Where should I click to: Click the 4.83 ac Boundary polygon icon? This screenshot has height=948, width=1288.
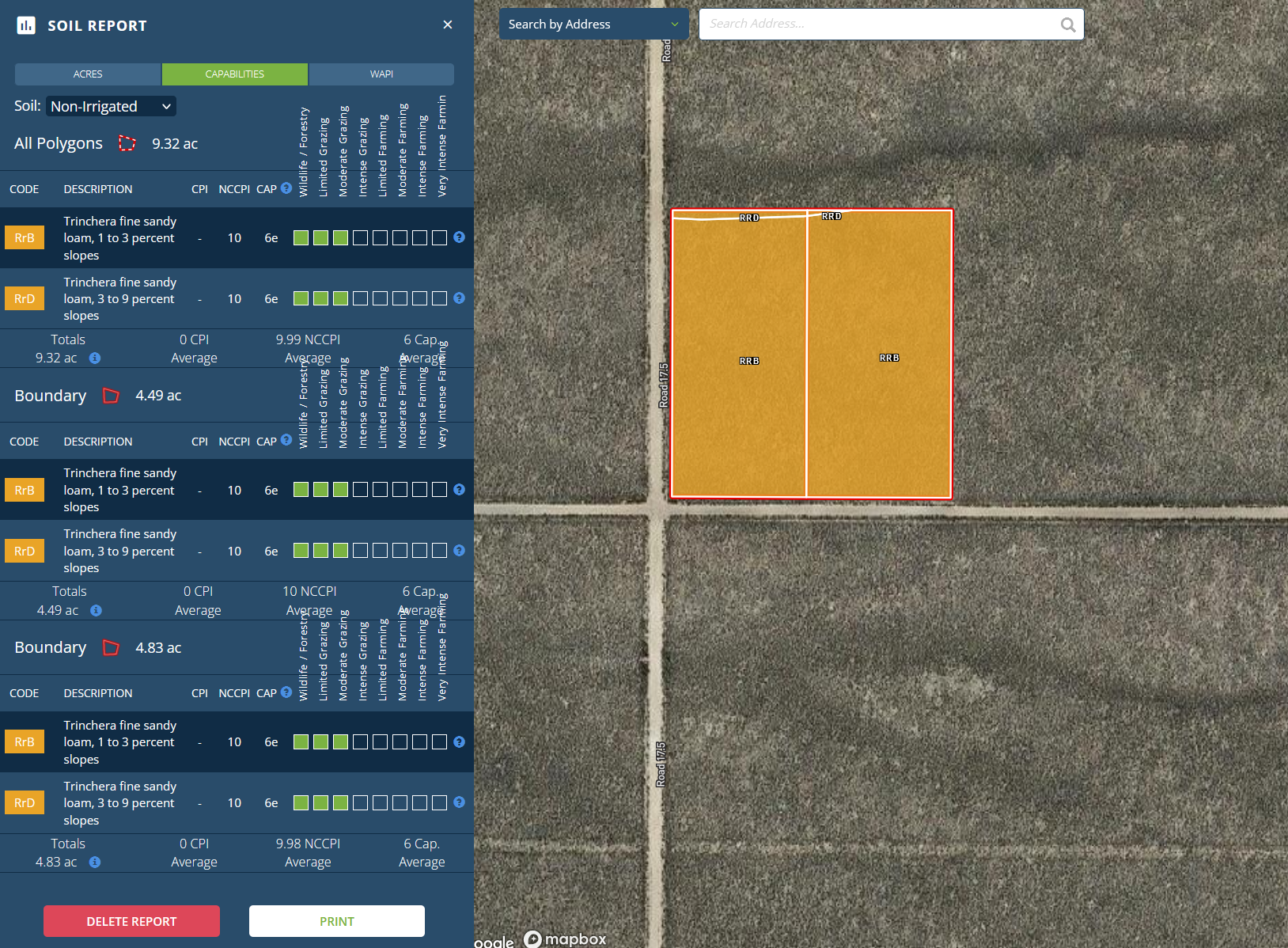point(112,648)
